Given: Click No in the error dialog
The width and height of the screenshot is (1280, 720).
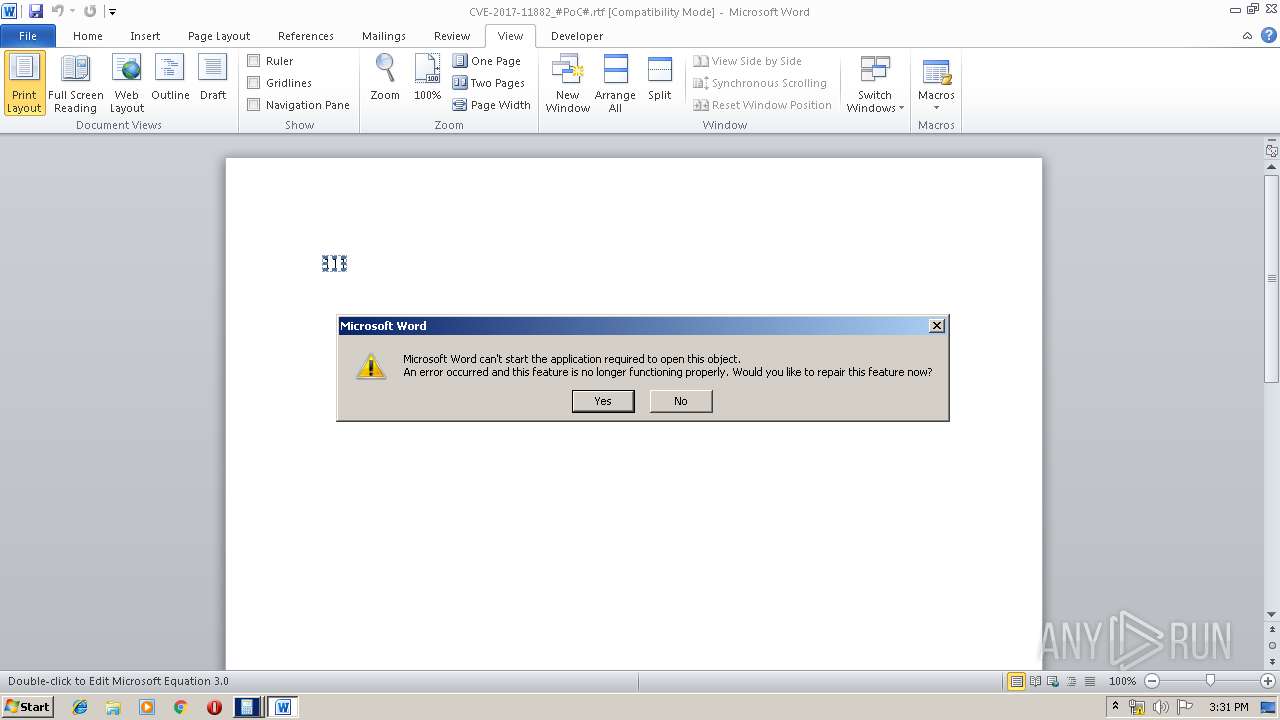Looking at the screenshot, I should click(681, 401).
